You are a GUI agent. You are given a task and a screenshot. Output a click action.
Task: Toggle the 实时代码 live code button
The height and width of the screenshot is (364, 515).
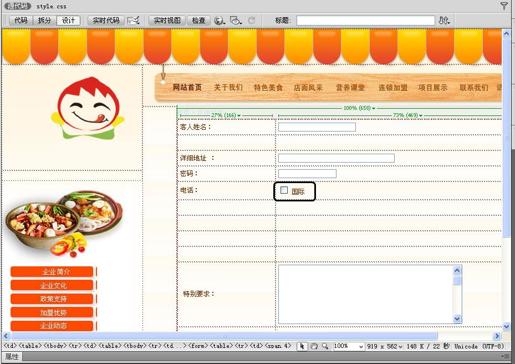tap(106, 21)
